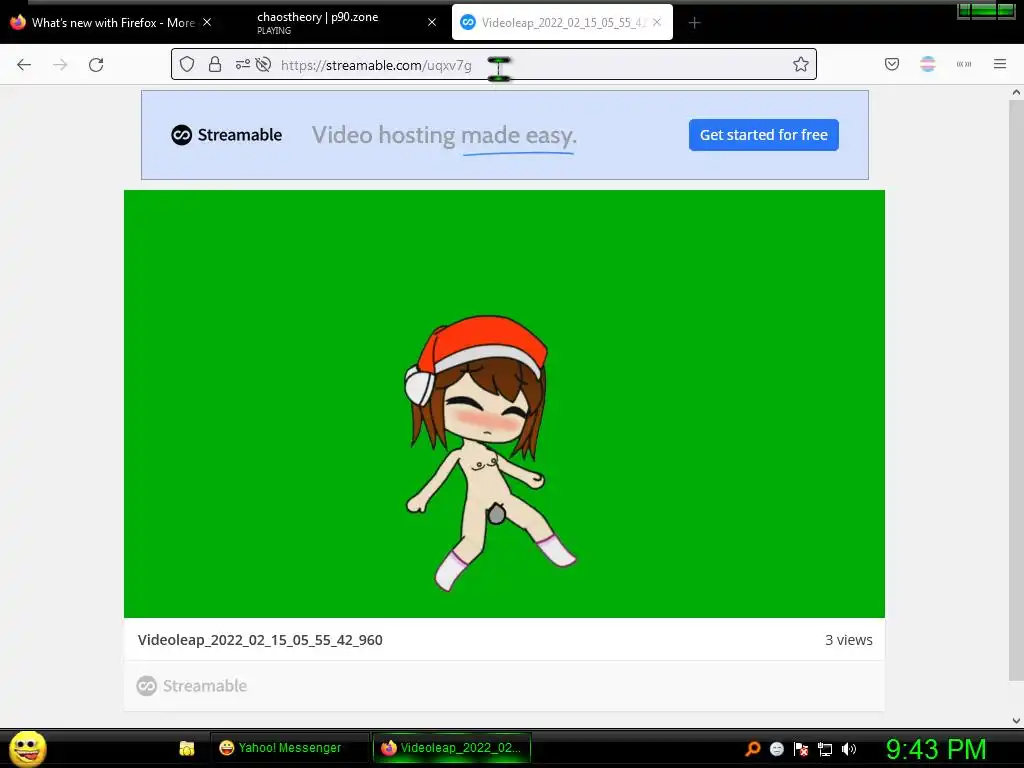Open the Firefox account avatar menu

pos(928,64)
